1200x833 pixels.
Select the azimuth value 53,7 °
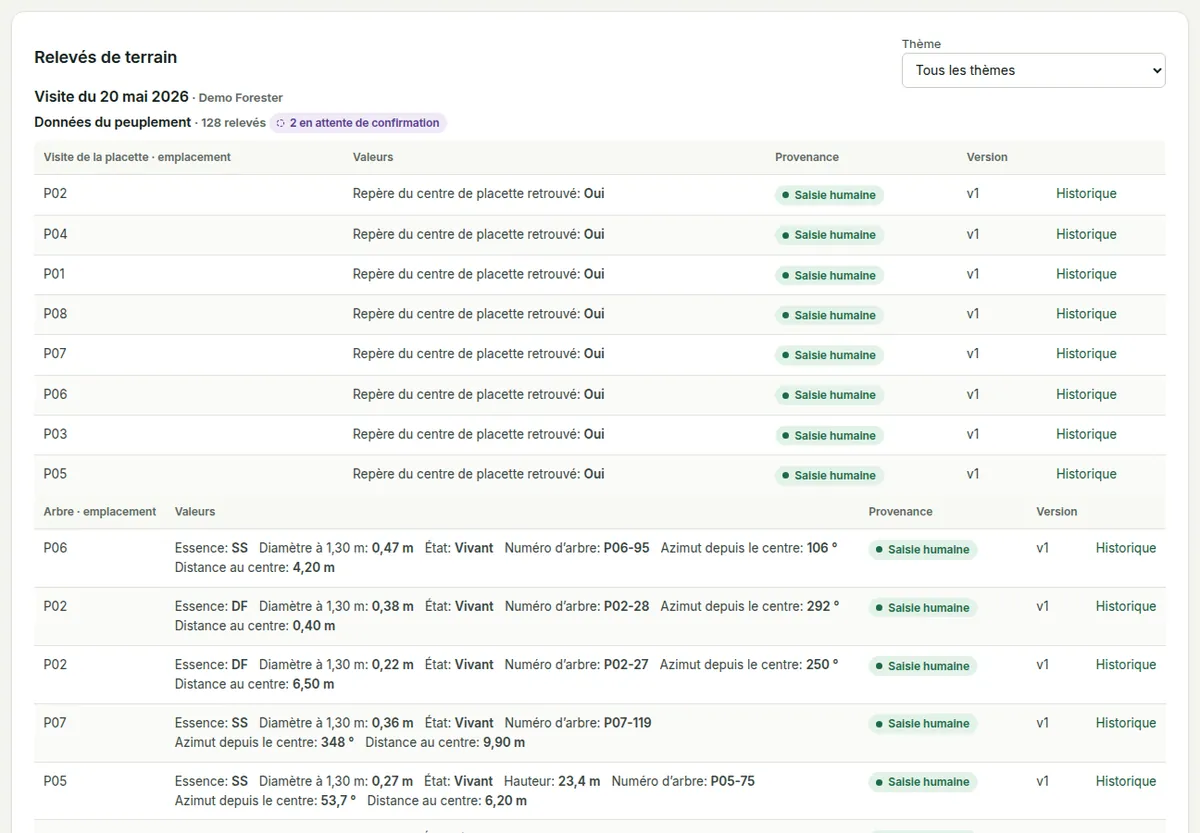[x=338, y=801]
